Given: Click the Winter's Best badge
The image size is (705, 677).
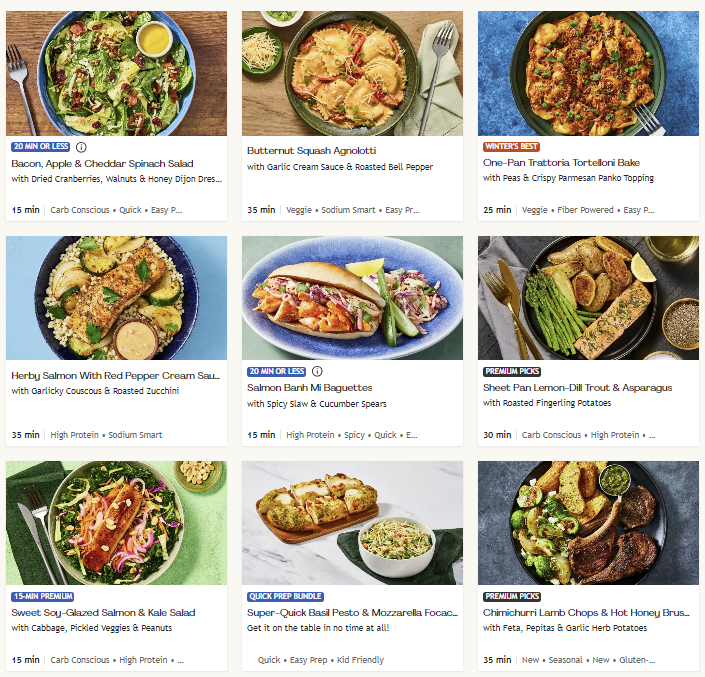Looking at the screenshot, I should [x=511, y=147].
